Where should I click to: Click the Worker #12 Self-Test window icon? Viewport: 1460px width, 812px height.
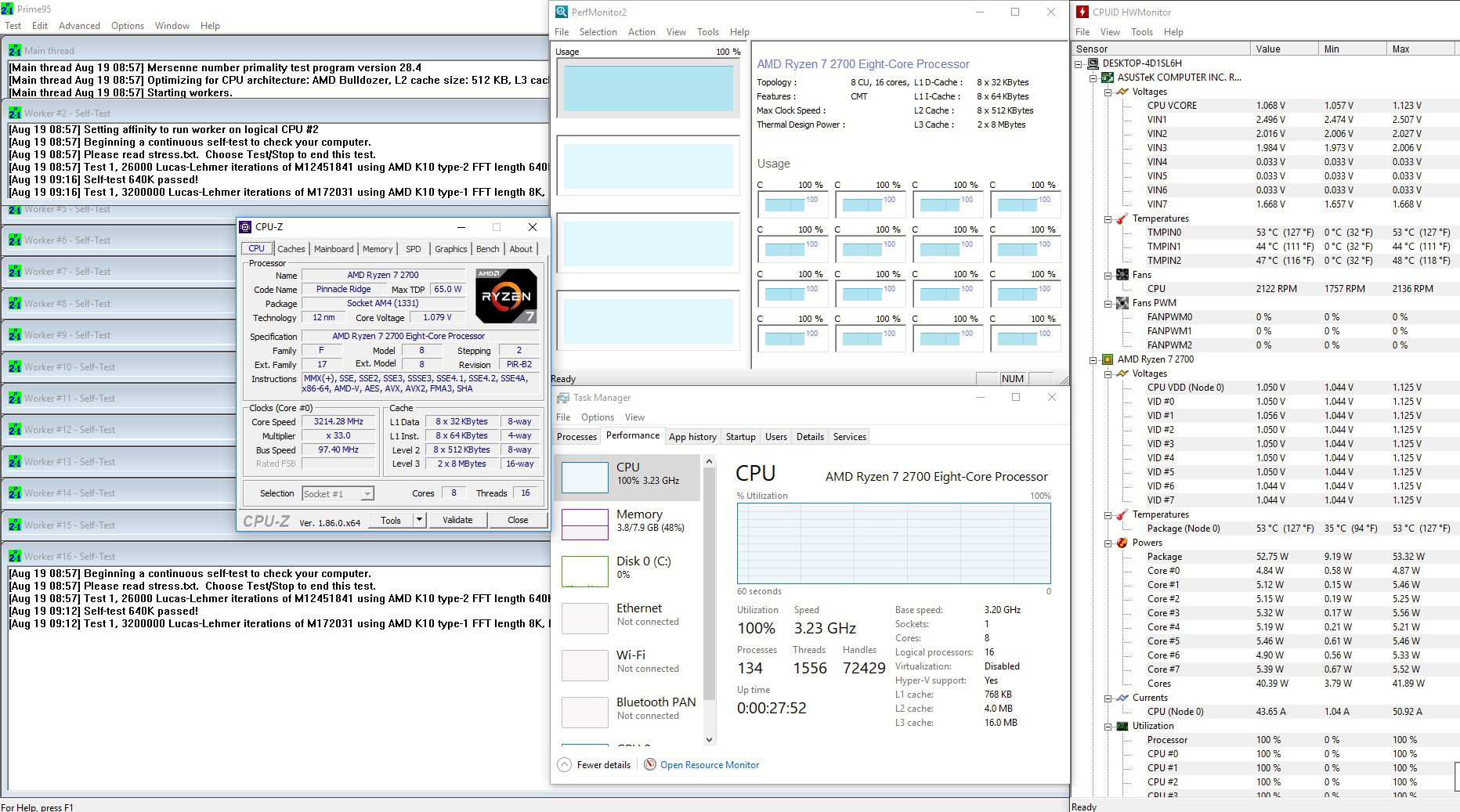point(15,429)
